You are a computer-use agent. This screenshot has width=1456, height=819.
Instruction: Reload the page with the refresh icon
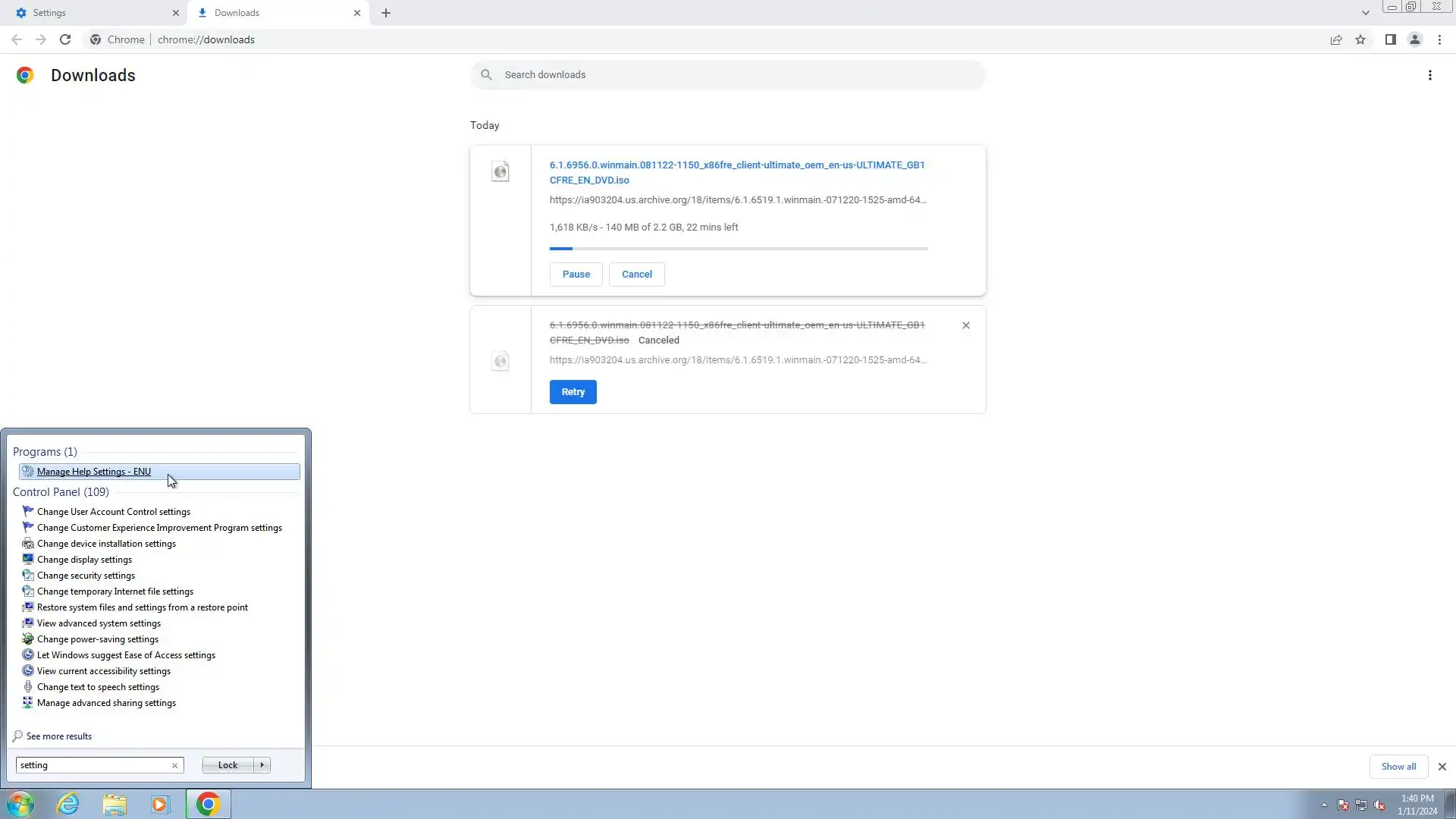point(65,39)
